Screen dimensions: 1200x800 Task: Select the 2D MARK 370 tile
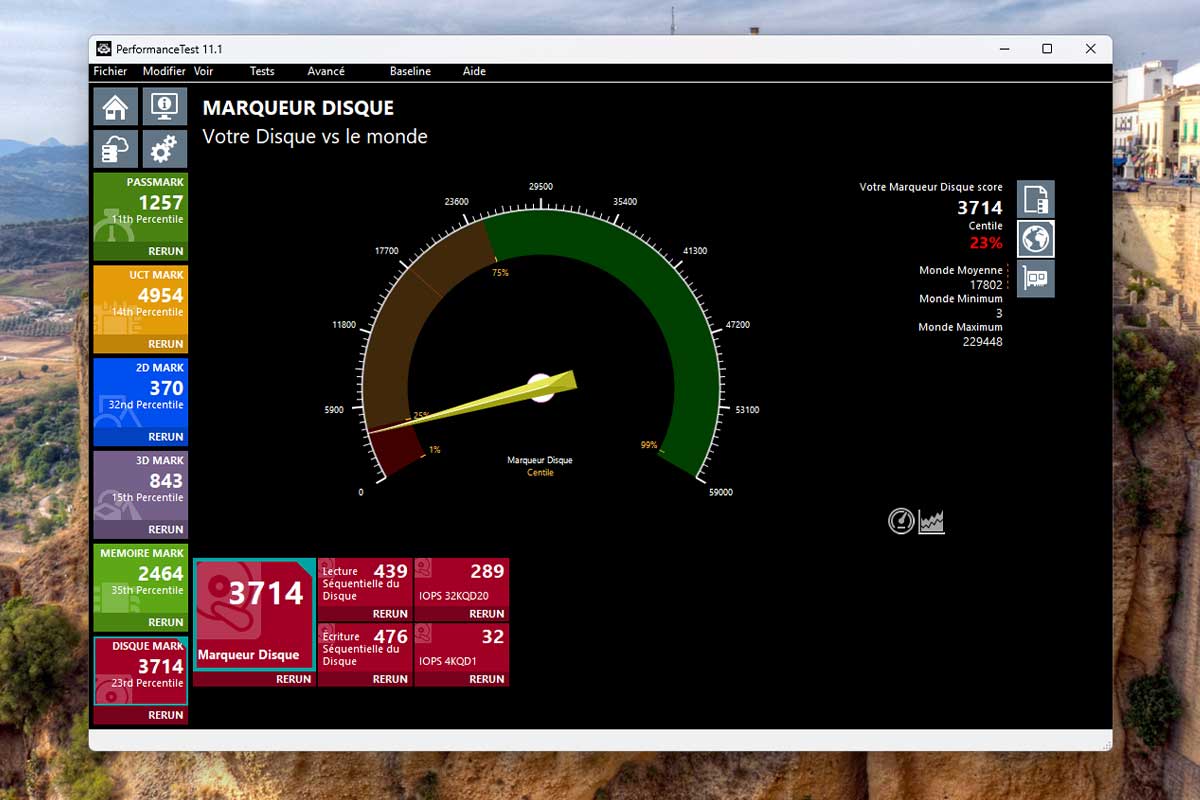pos(140,394)
